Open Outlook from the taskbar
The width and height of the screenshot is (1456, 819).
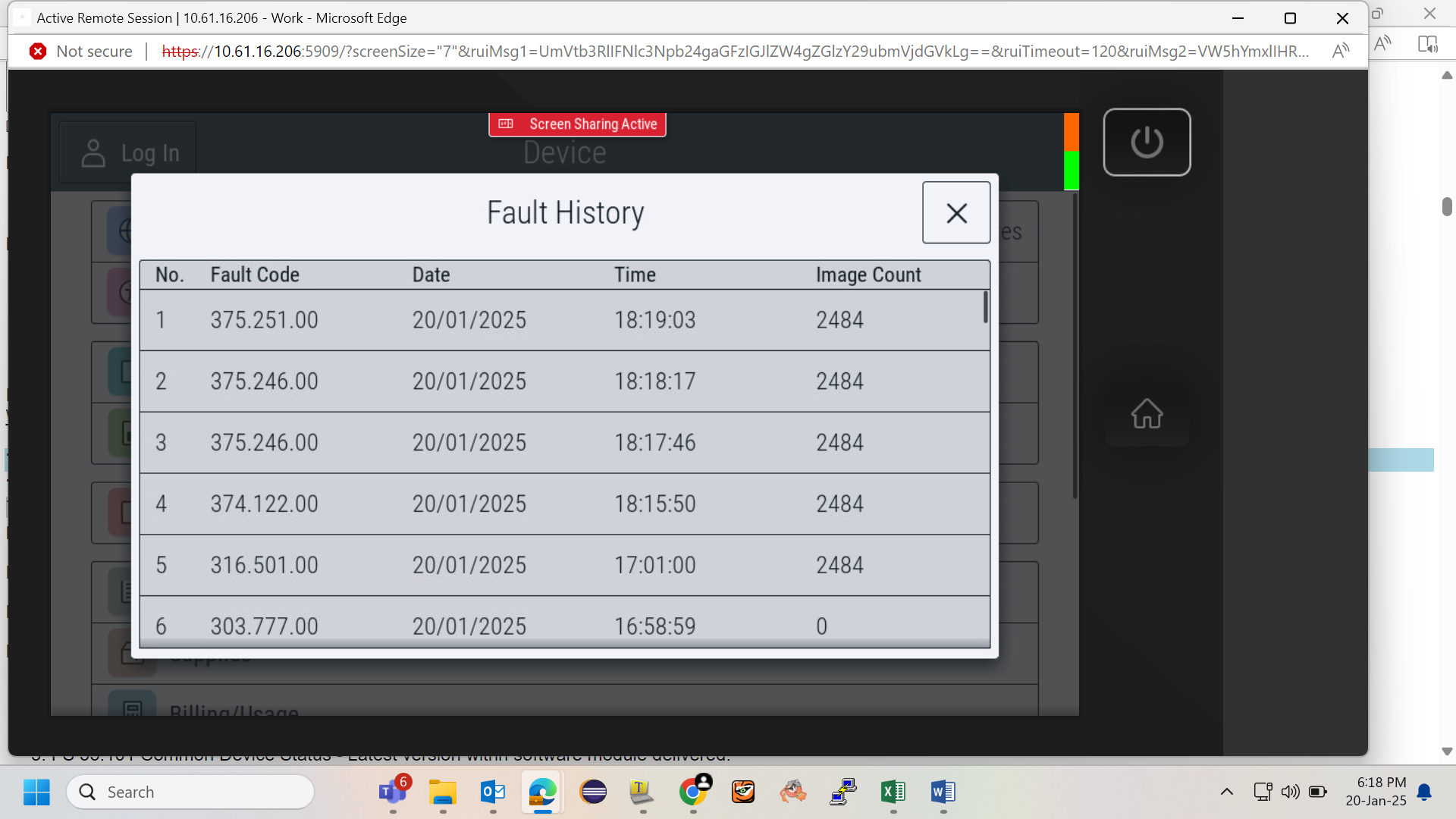click(x=493, y=792)
